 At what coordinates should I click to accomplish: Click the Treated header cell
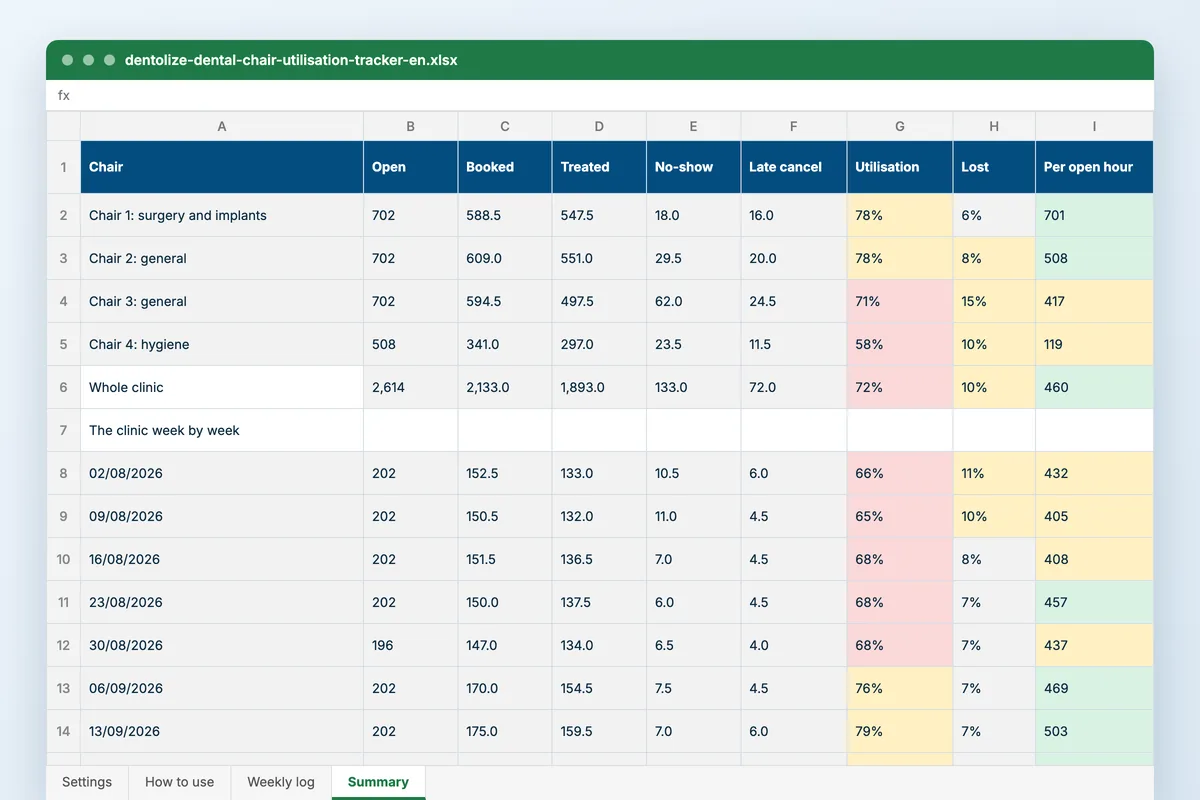click(x=599, y=167)
